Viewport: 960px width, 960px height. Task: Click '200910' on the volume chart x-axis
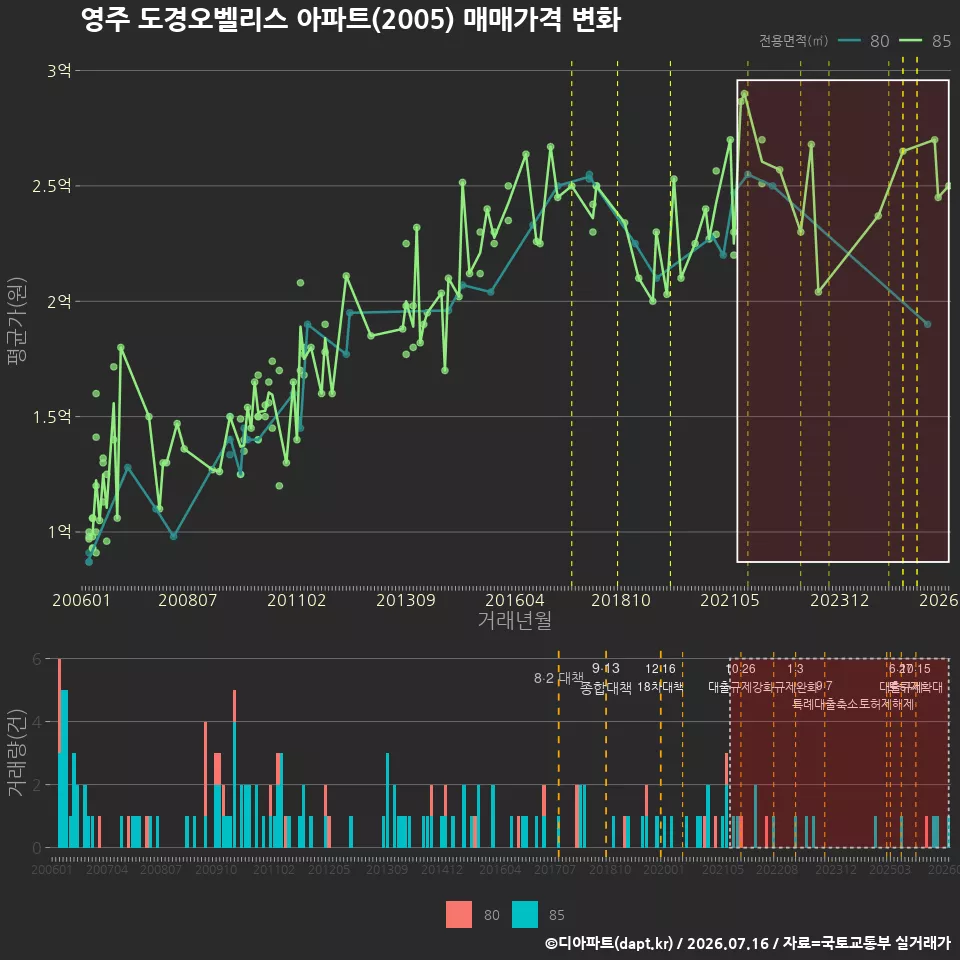(x=216, y=869)
